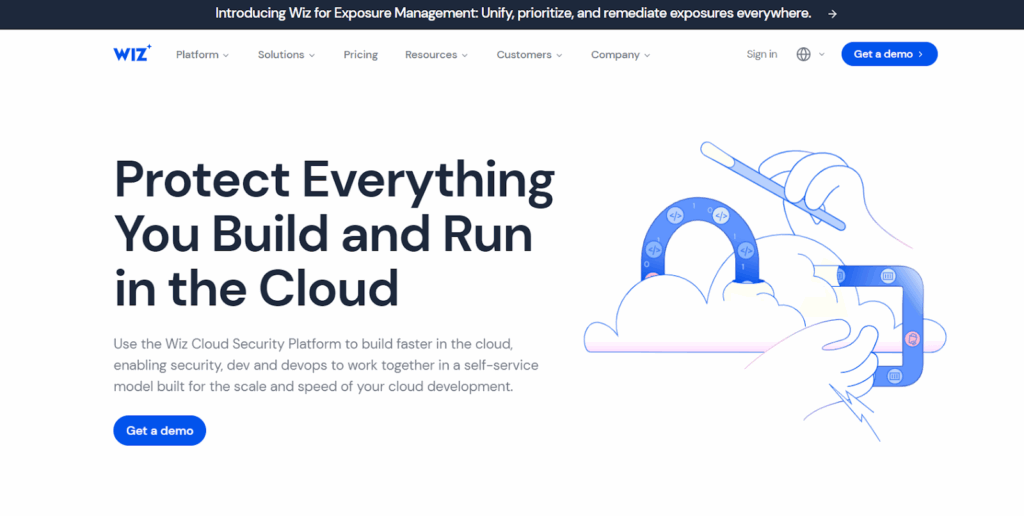Viewport: 1024px width, 516px height.
Task: Click Get a demo in the header
Action: pyautogui.click(x=889, y=54)
